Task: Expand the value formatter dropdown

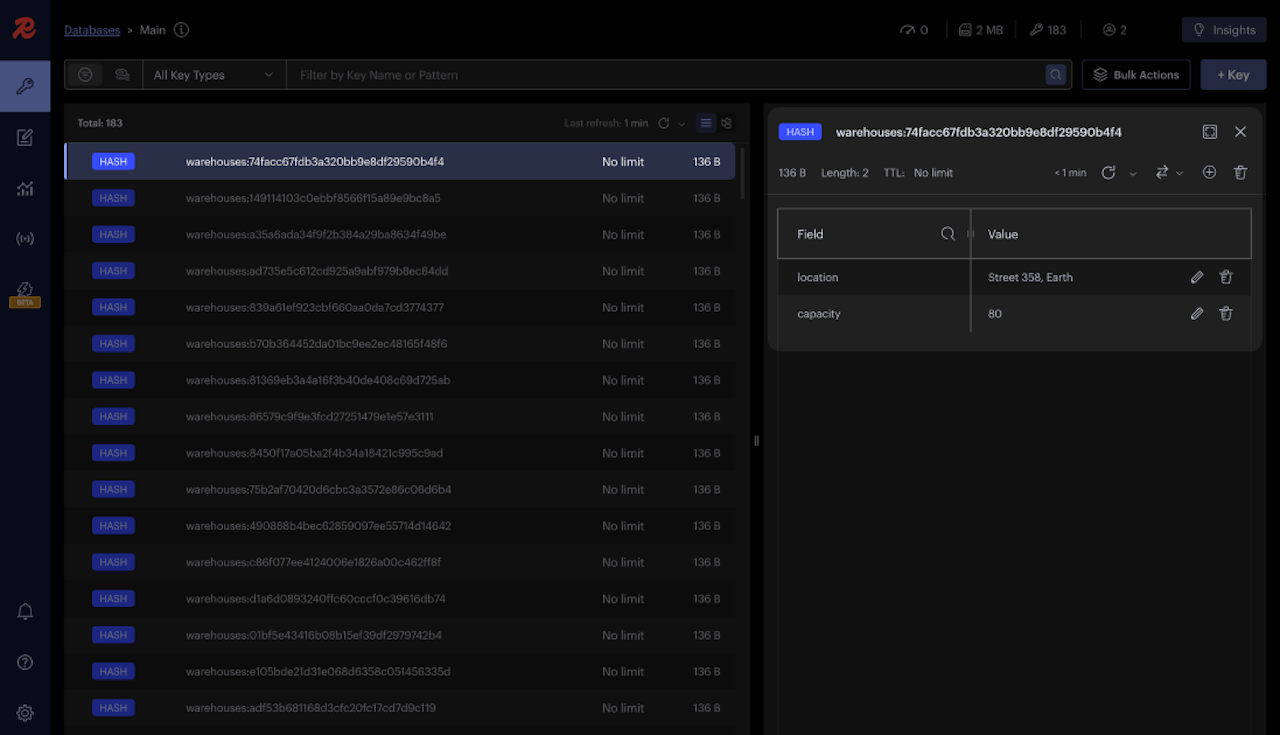Action: click(1168, 173)
